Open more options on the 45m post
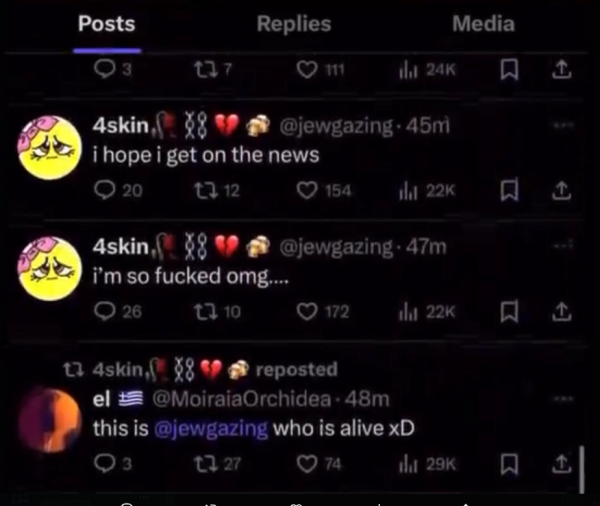600x506 pixels. (x=562, y=124)
